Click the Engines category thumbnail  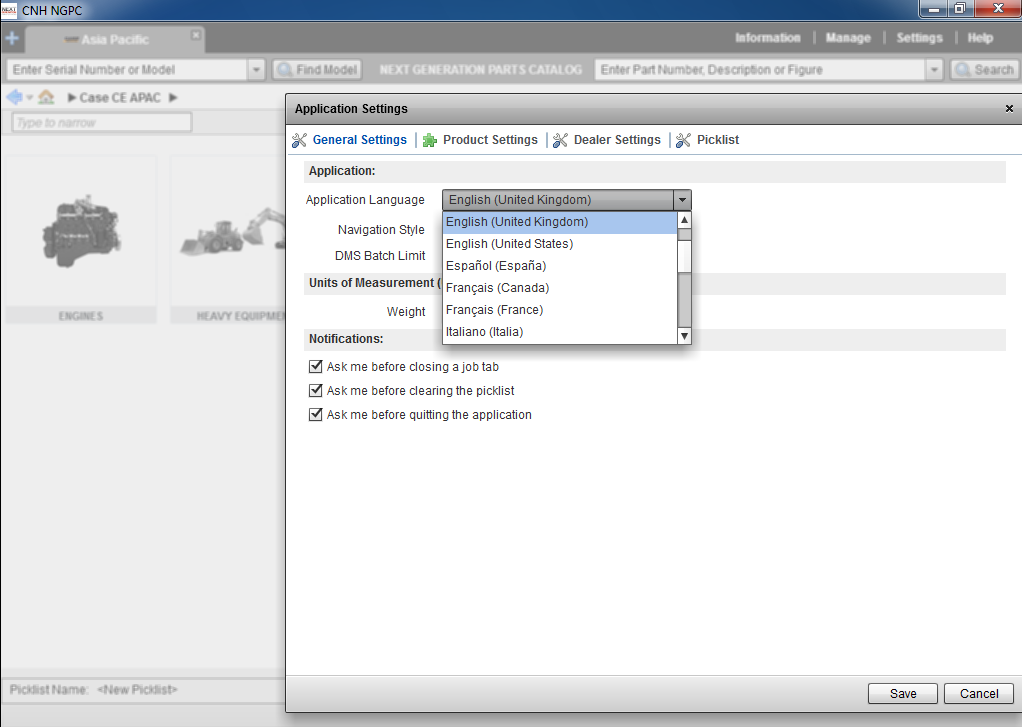click(x=79, y=240)
